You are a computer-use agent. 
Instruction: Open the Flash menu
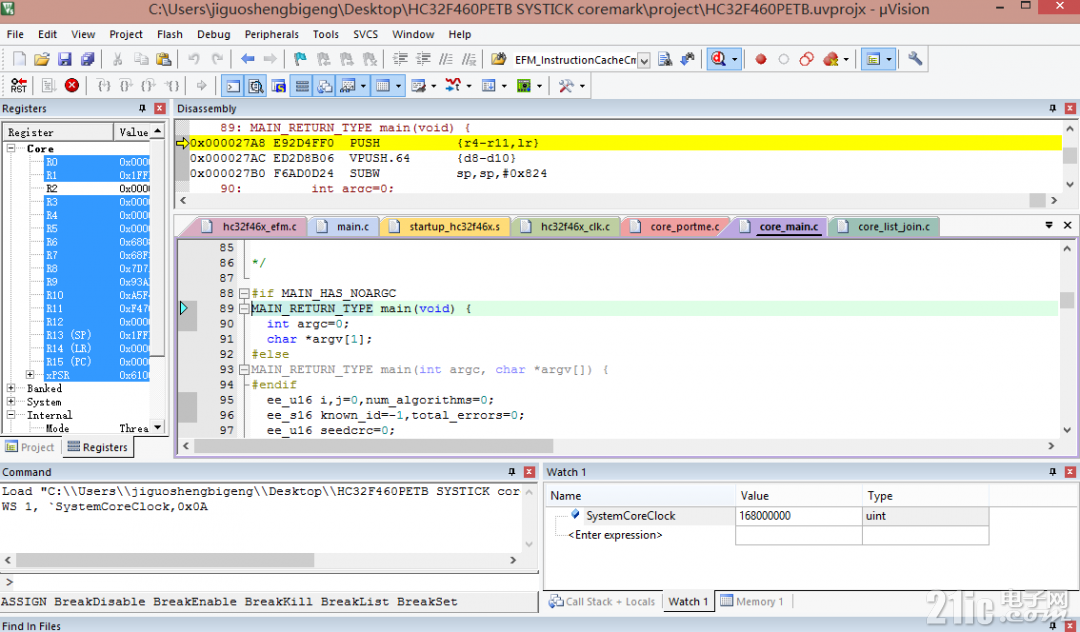[169, 34]
